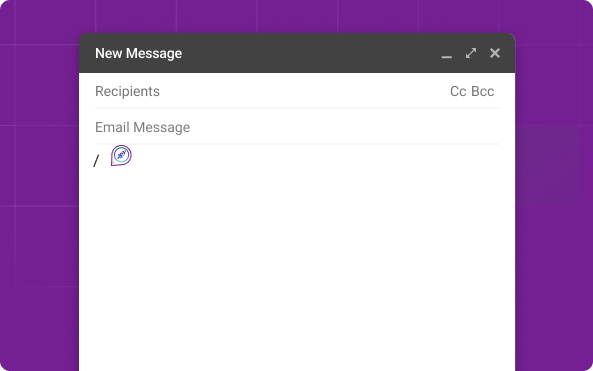Screen dimensions: 593x371
Task: Select the dark compose header bar
Action: 297,53
